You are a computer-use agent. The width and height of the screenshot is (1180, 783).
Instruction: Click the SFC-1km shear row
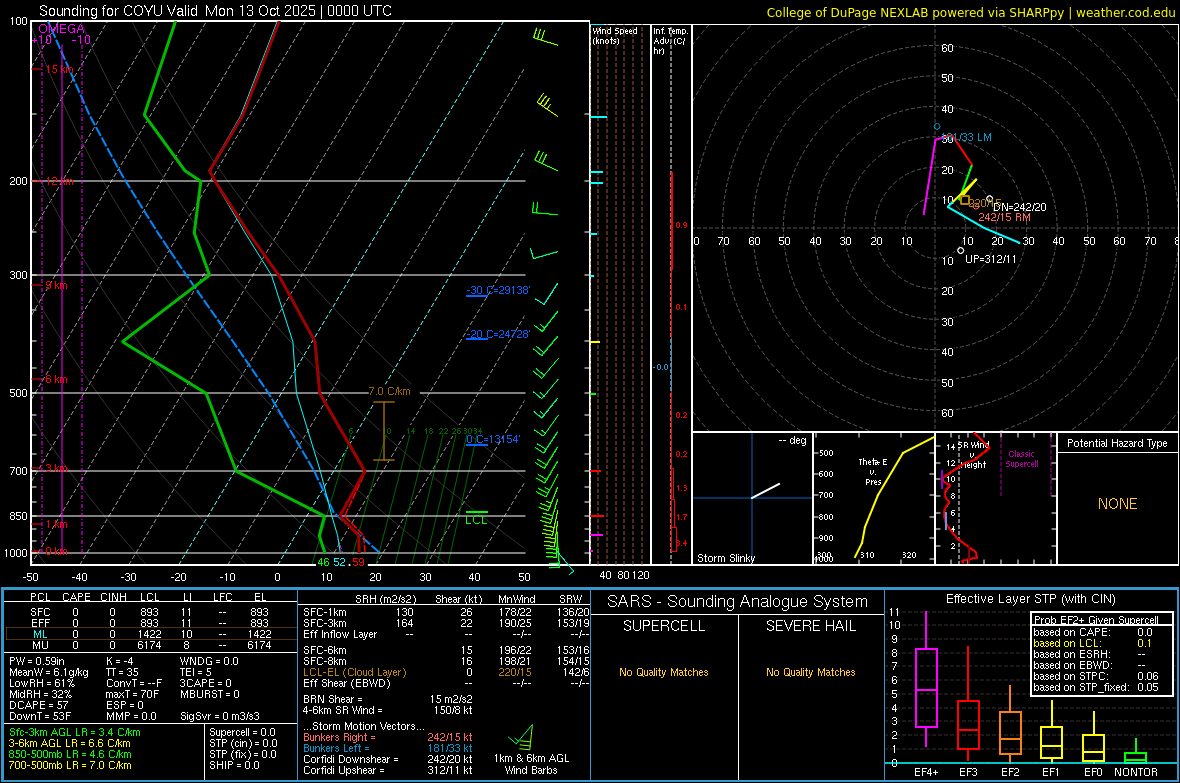point(446,612)
